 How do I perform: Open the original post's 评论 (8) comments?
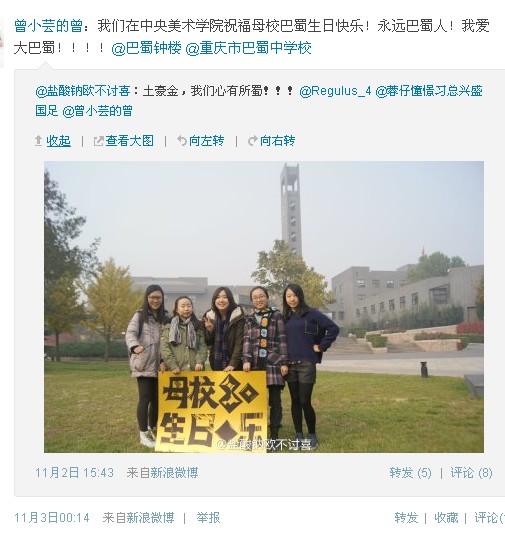(x=471, y=473)
